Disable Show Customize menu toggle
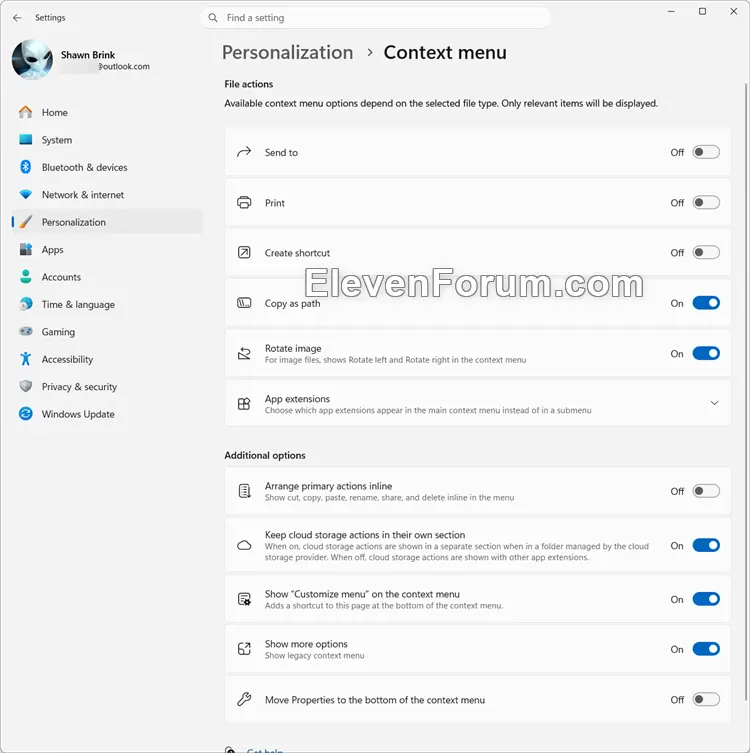Viewport: 750px width, 753px height. [x=706, y=599]
